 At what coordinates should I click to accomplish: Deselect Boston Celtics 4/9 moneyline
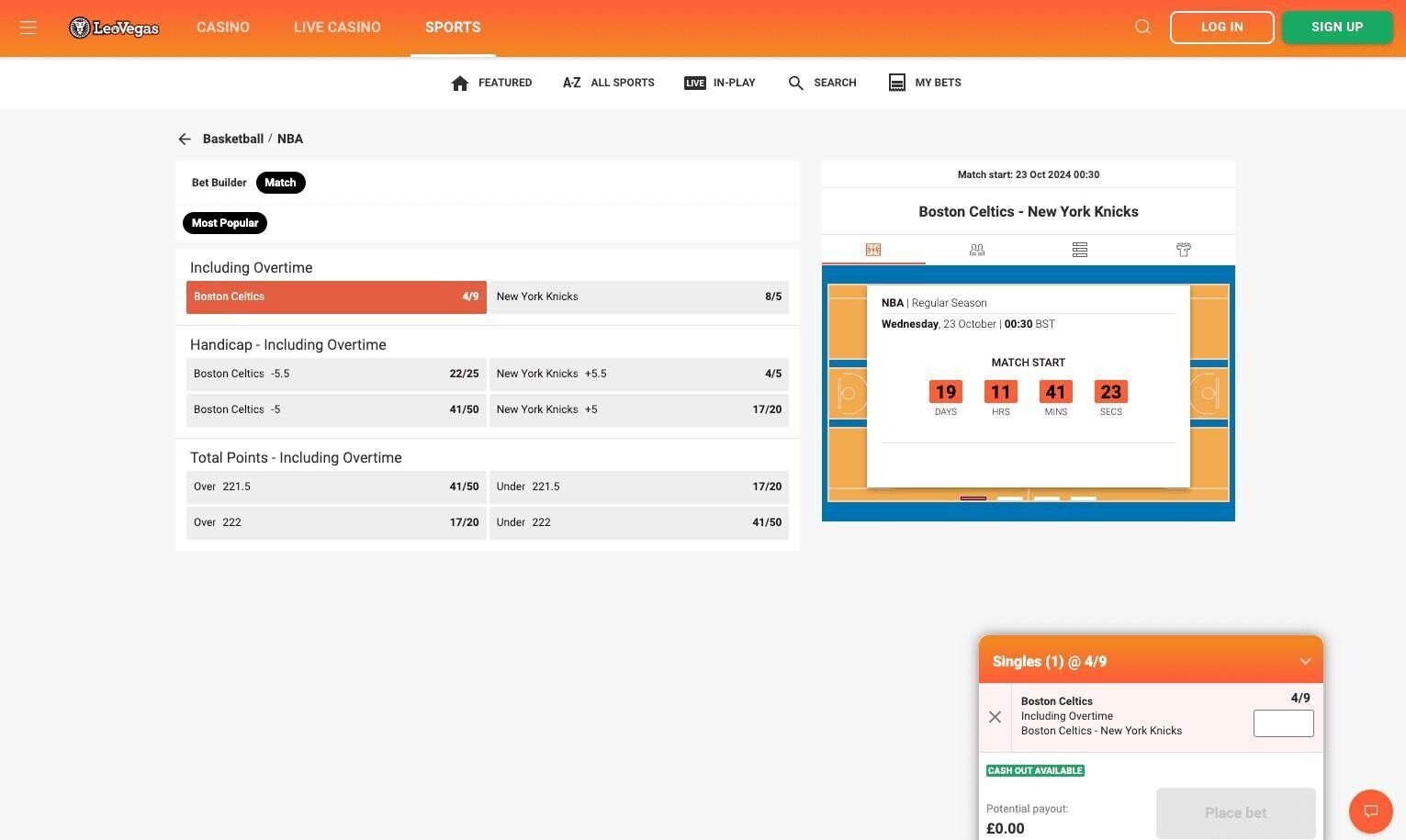(336, 297)
